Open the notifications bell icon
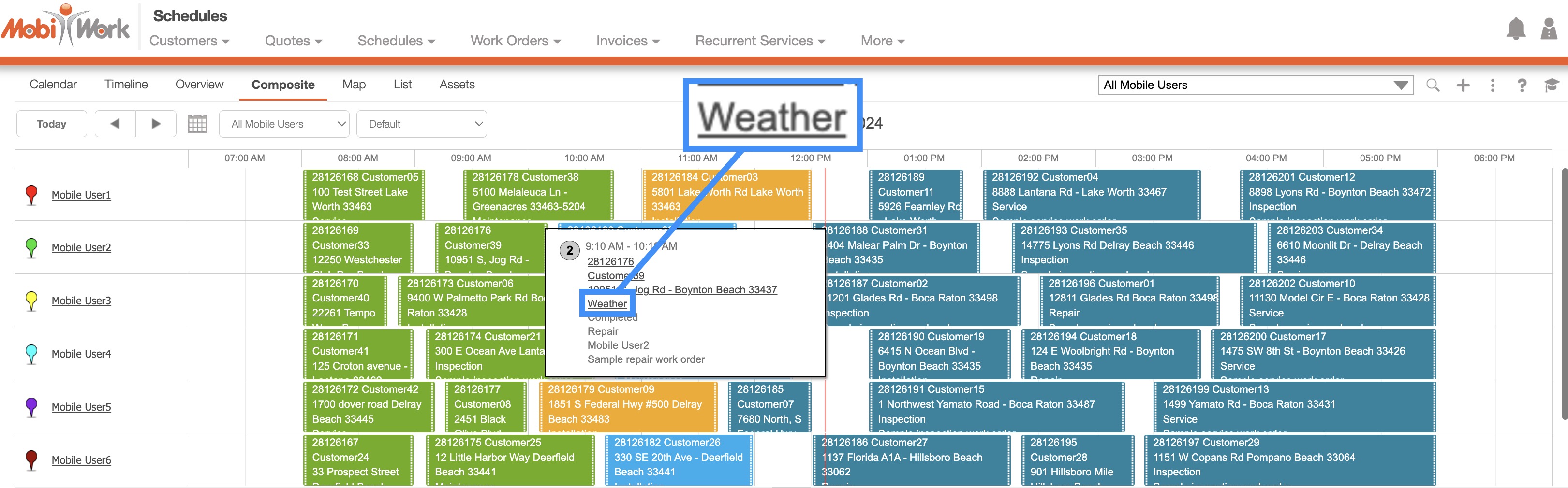The height and width of the screenshot is (488, 1568). (x=1515, y=29)
